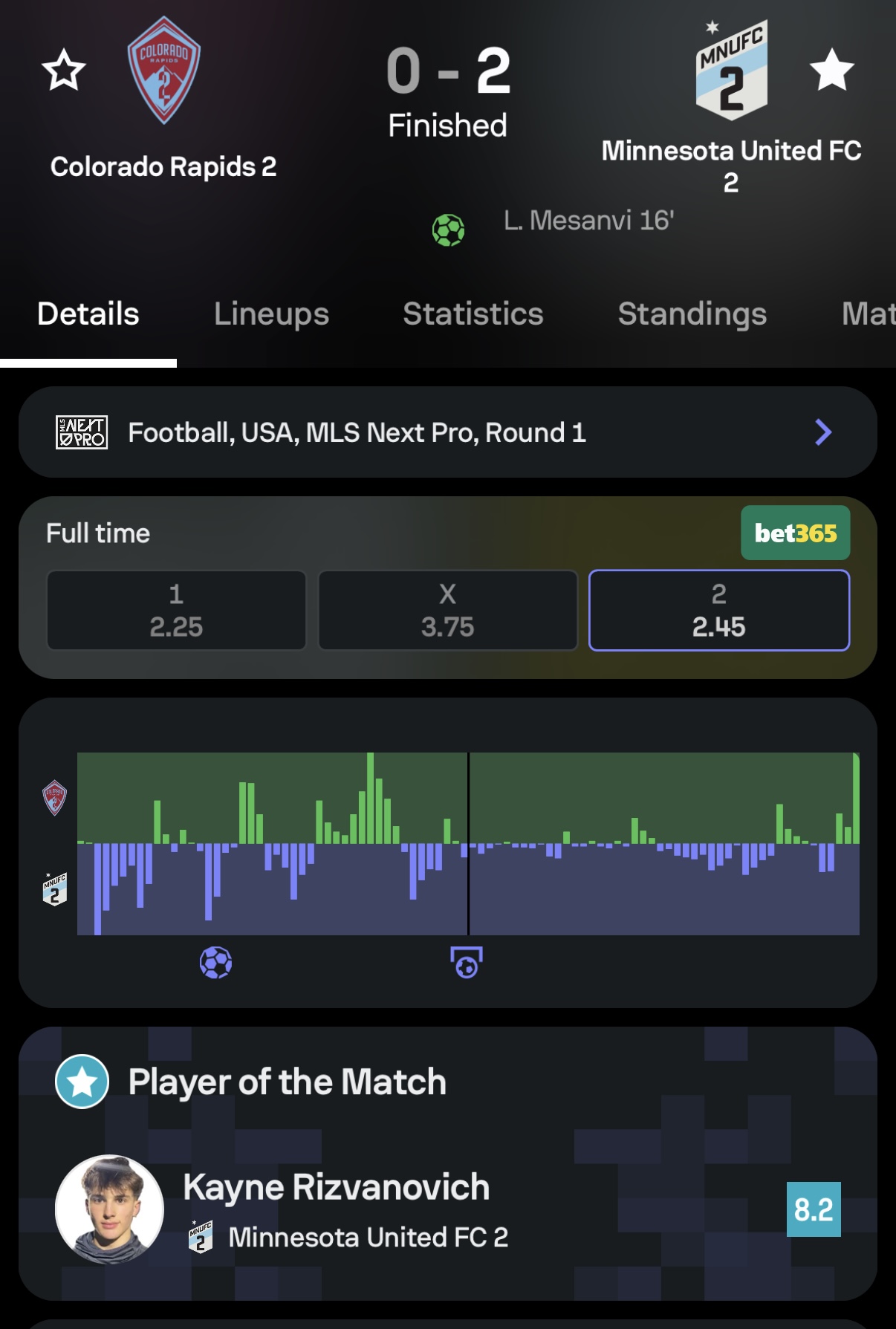Tap the MLS Next Pro logo icon

[82, 432]
